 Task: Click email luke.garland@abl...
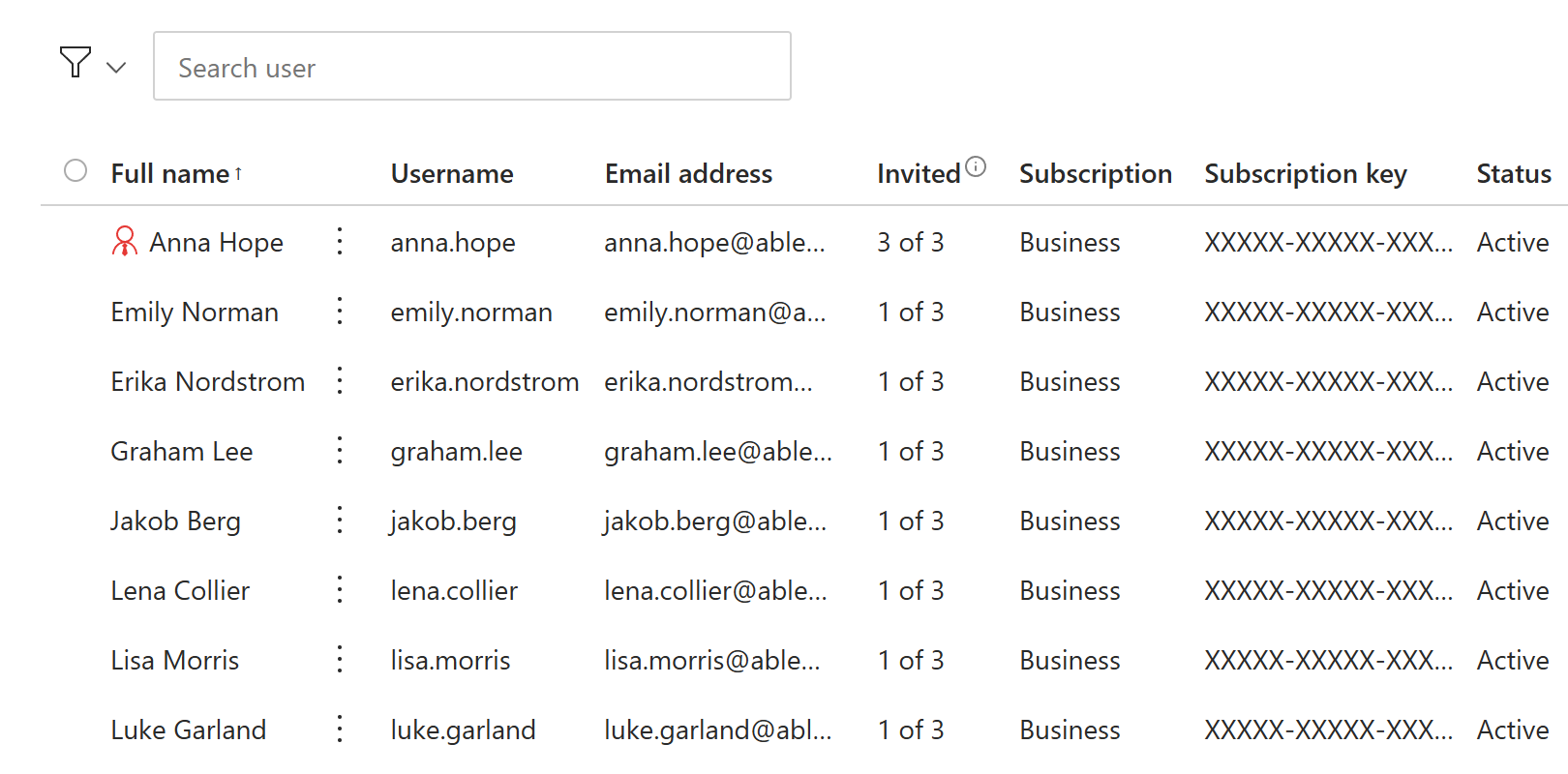[718, 730]
